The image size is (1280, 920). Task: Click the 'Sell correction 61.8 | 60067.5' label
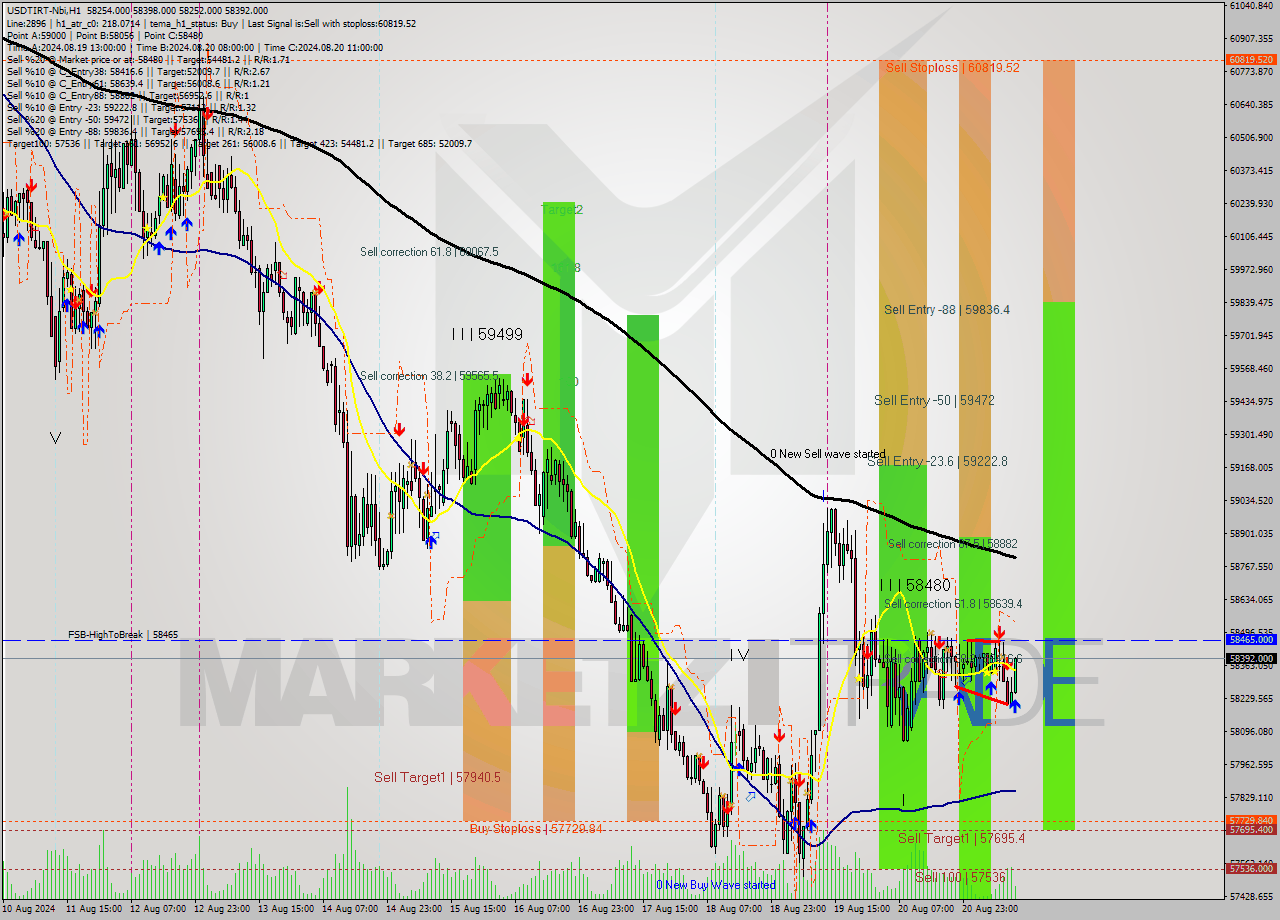429,252
